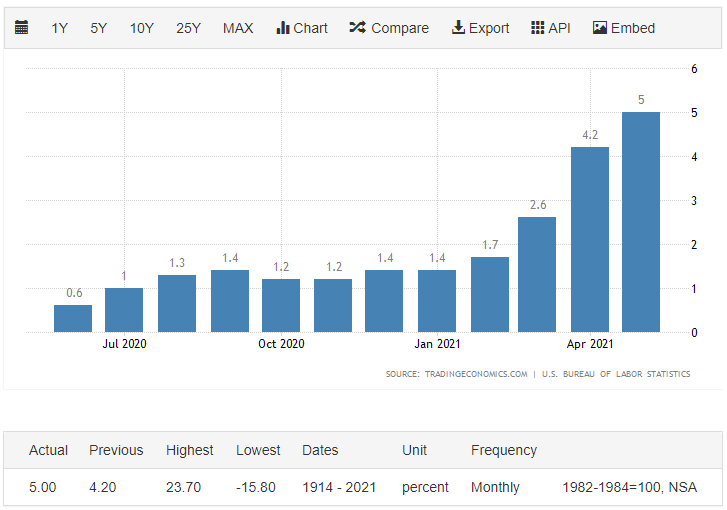Click the shortest bar labeled 0.6
The image size is (727, 510).
(73, 318)
